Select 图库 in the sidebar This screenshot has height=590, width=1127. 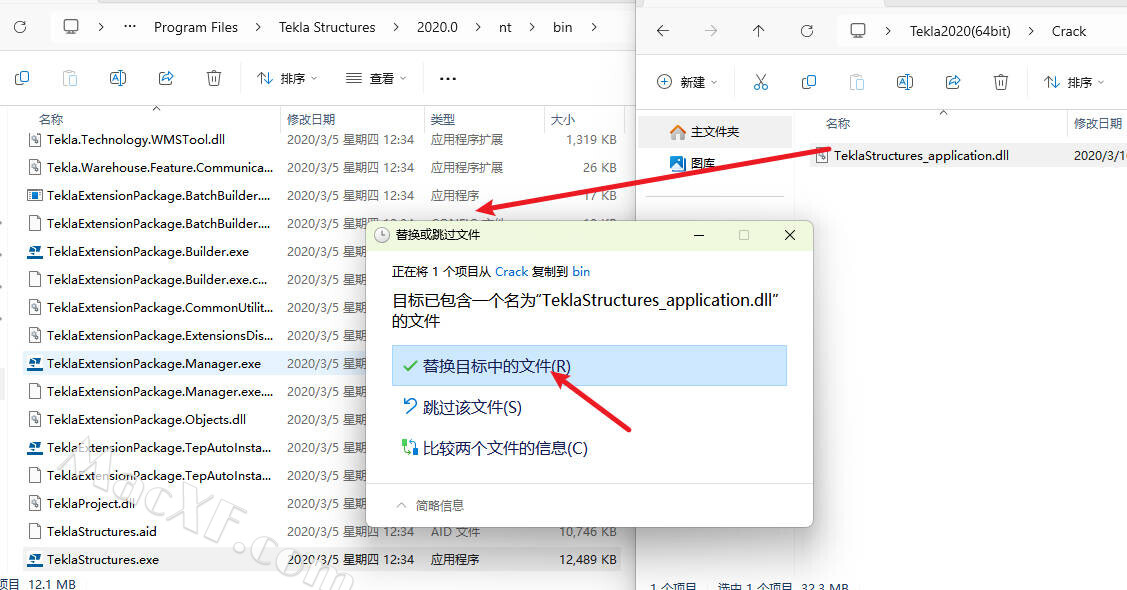tap(702, 163)
